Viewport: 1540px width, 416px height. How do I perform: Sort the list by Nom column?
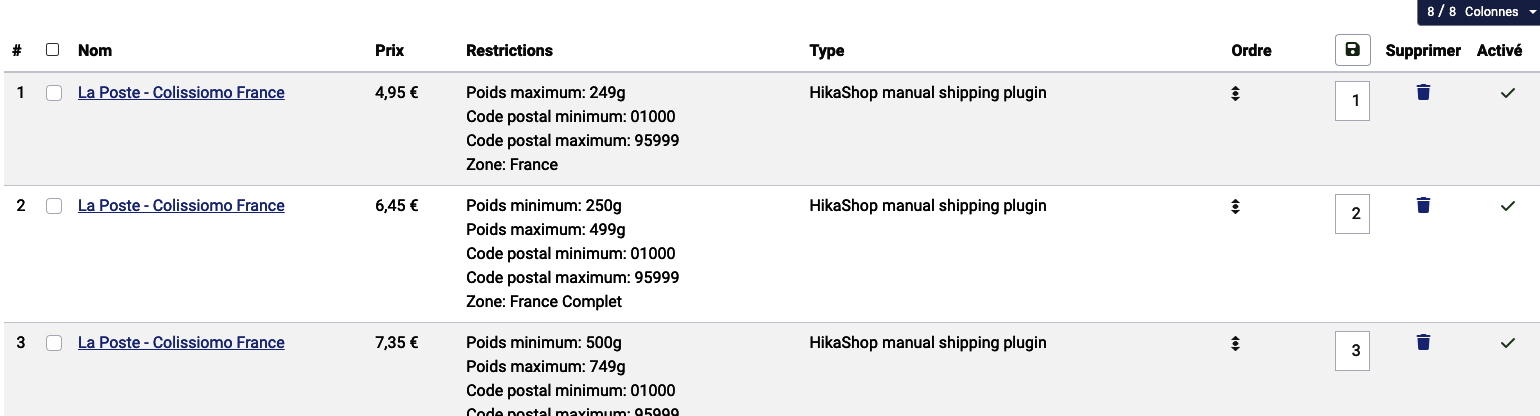click(x=95, y=50)
